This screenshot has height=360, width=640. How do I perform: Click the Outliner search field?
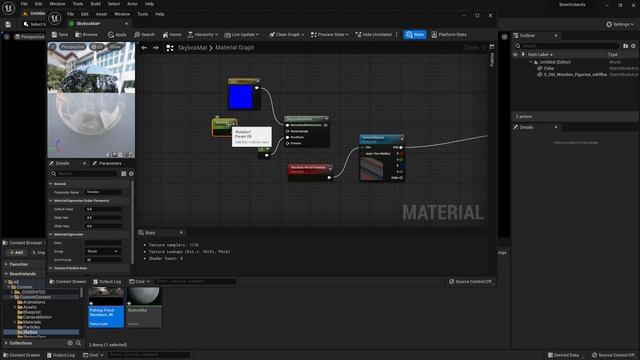click(x=567, y=46)
